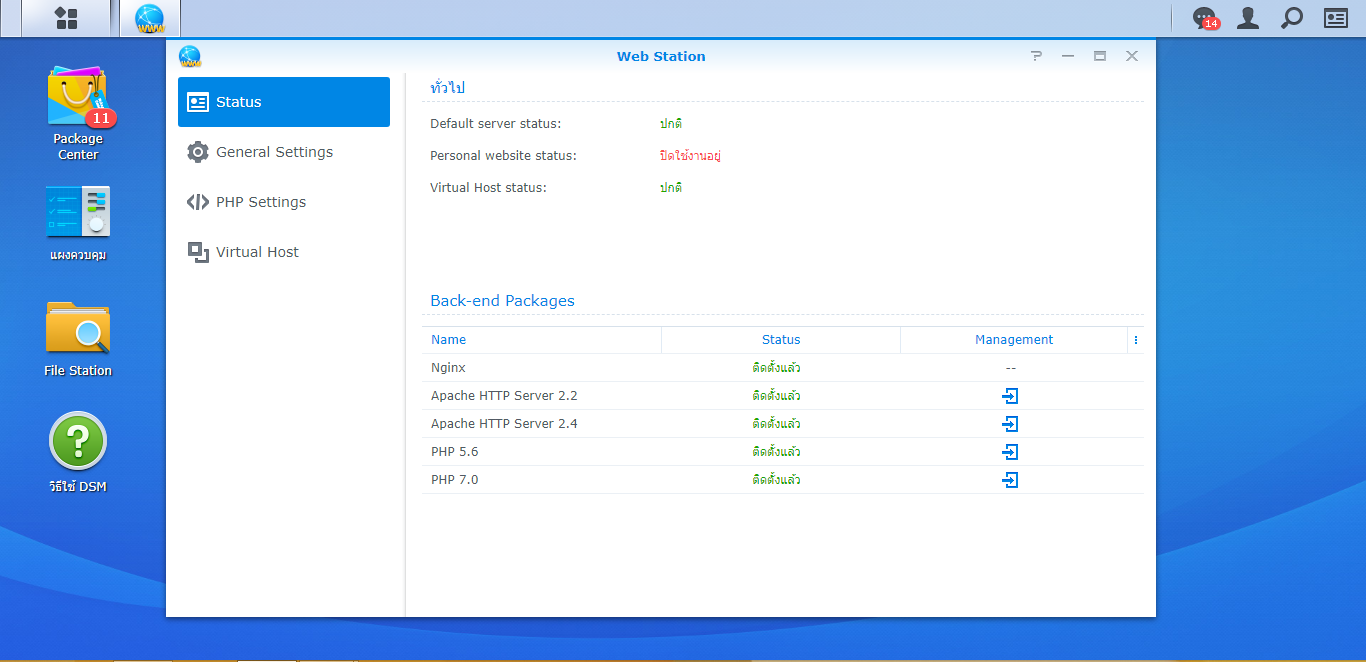Click the Virtual Host status label
Image resolution: width=1366 pixels, height=662 pixels.
click(488, 188)
